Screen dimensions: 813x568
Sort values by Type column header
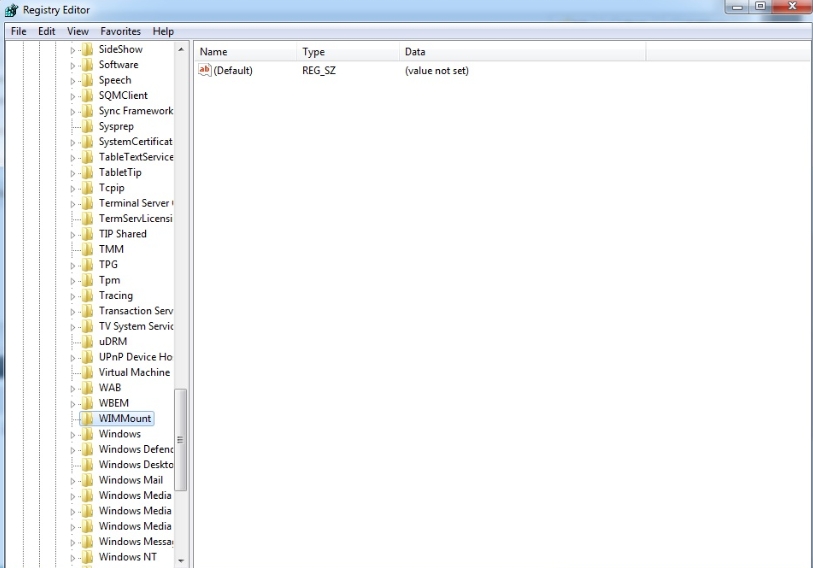(347, 52)
